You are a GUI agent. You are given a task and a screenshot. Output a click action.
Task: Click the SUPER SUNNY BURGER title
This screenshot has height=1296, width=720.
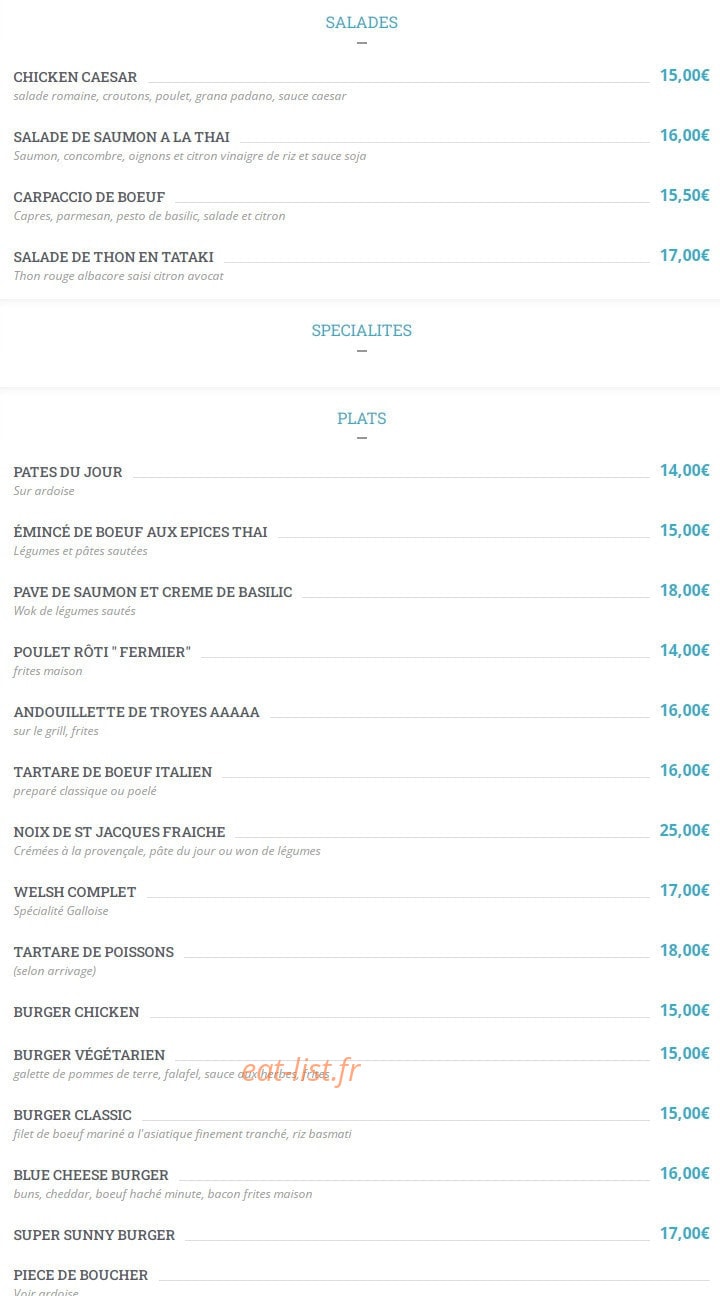(94, 1235)
